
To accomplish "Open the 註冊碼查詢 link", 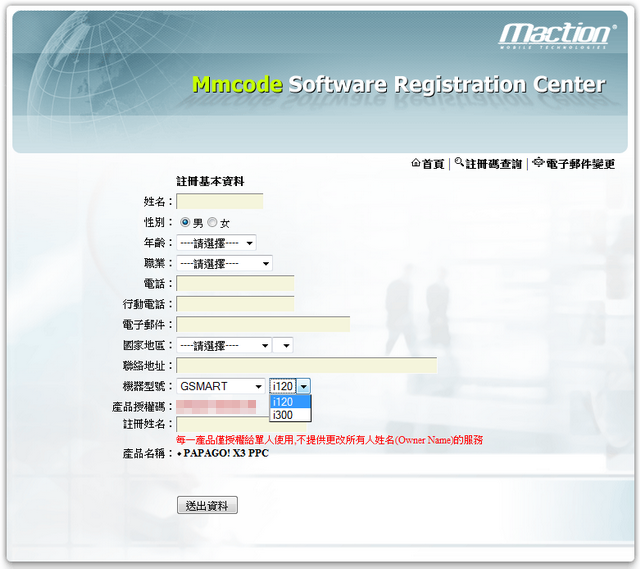I will click(493, 164).
